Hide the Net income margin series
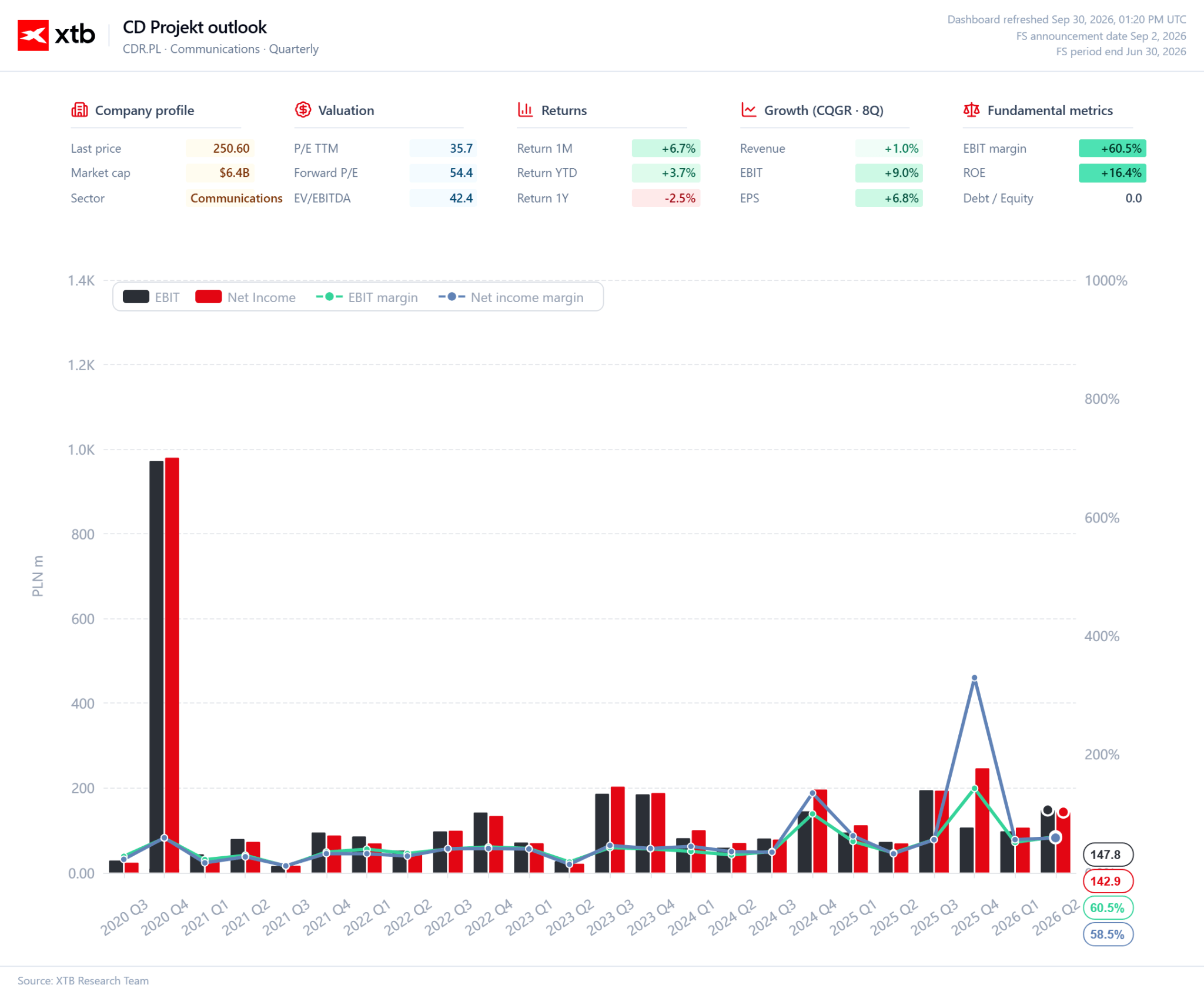Image resolution: width=1204 pixels, height=992 pixels. pyautogui.click(x=511, y=297)
